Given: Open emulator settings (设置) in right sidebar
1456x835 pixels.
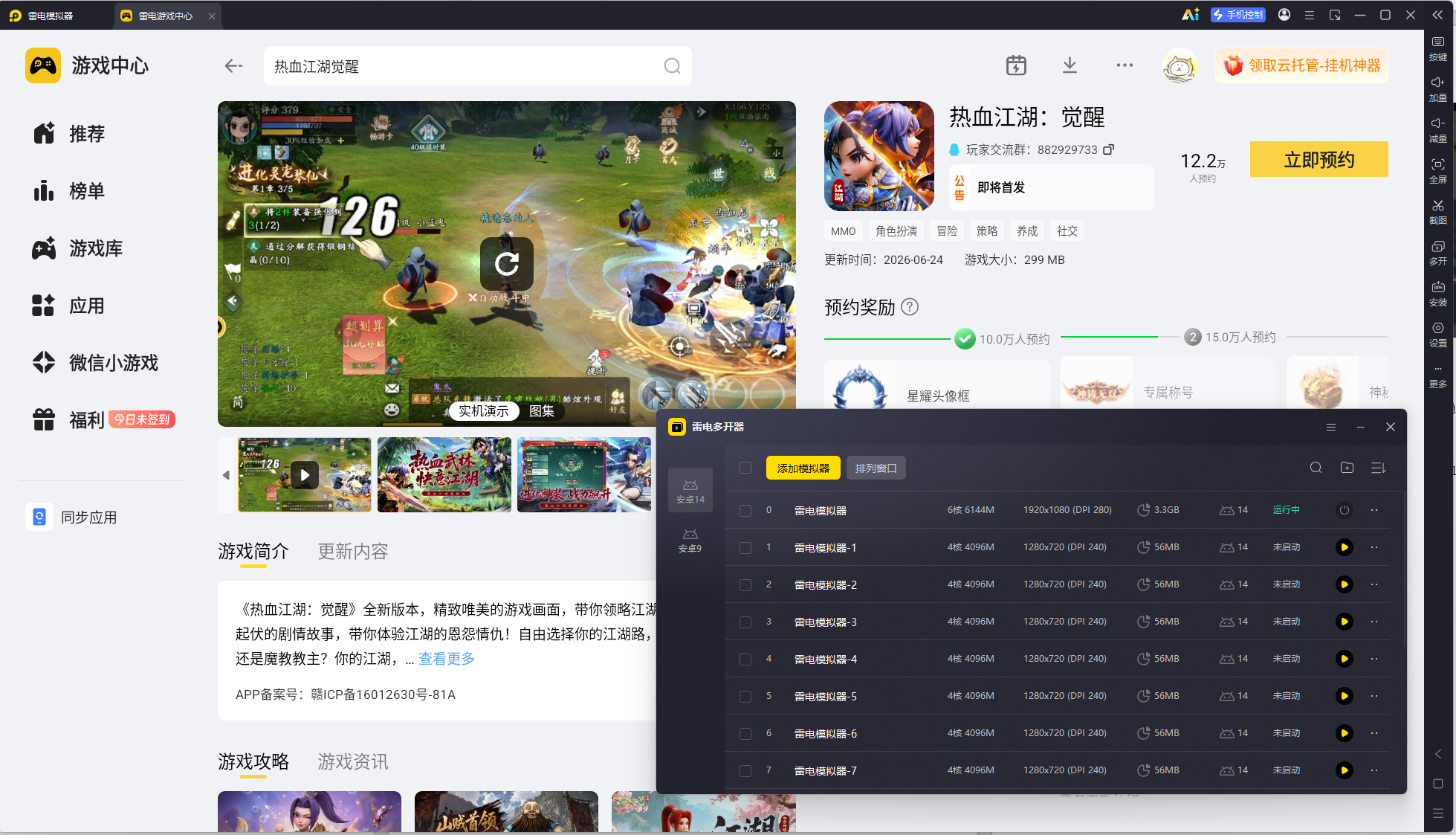Looking at the screenshot, I should 1438,335.
